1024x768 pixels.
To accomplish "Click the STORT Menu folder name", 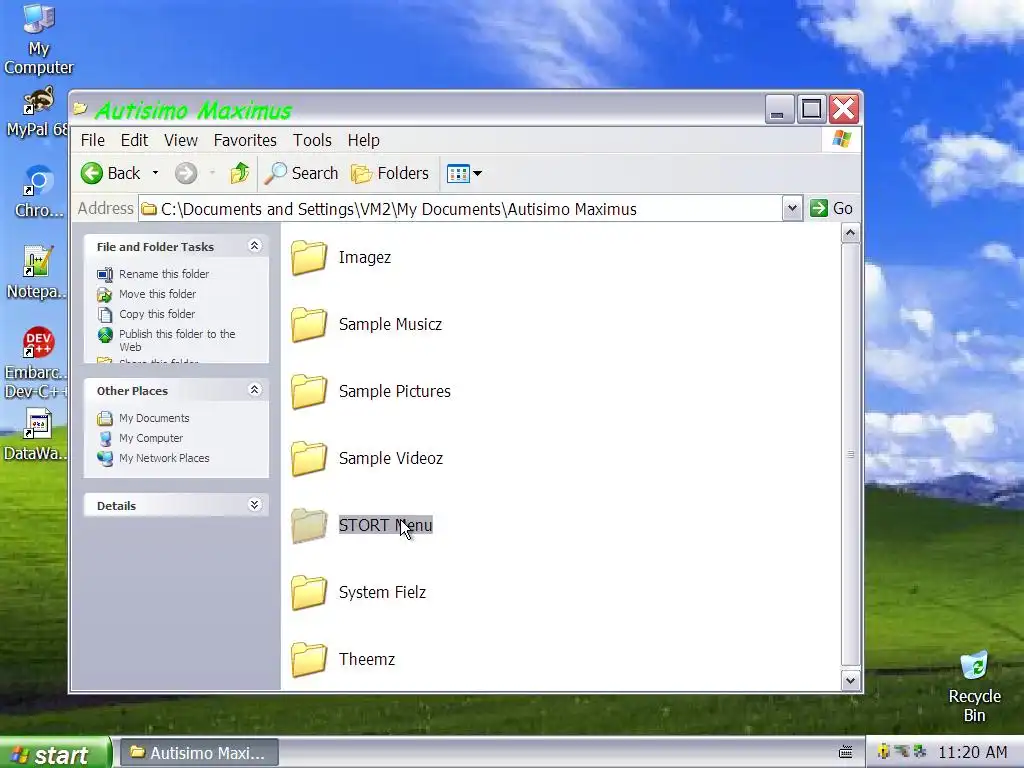I will tap(385, 525).
